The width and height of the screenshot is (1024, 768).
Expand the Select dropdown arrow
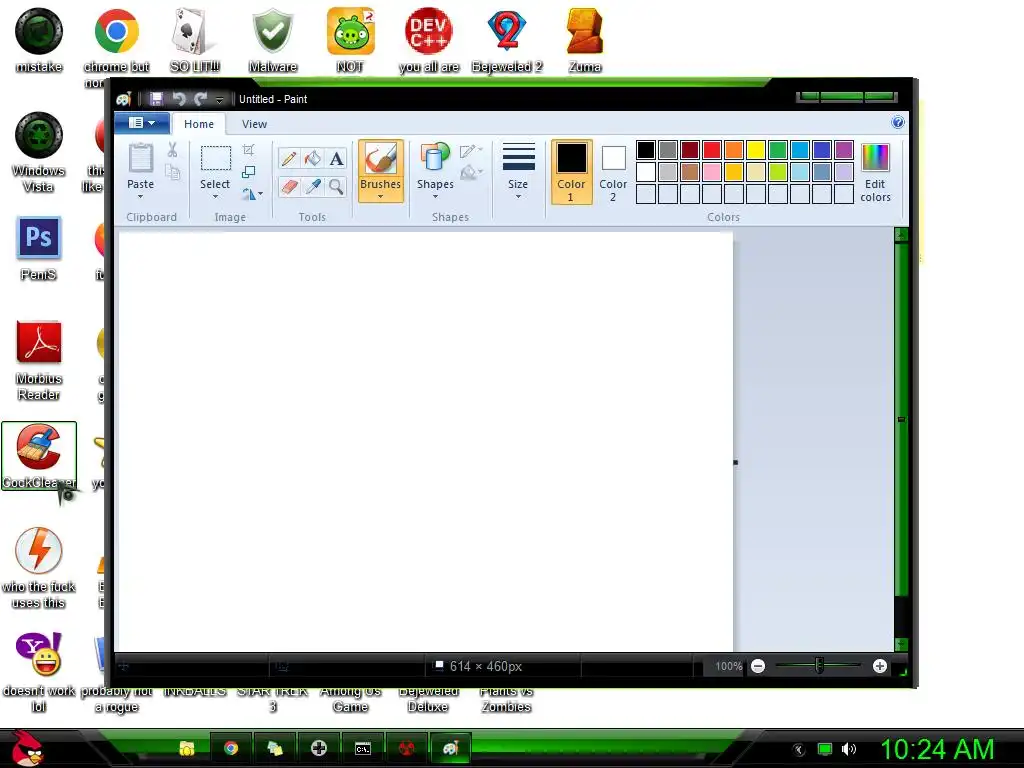pos(215,196)
